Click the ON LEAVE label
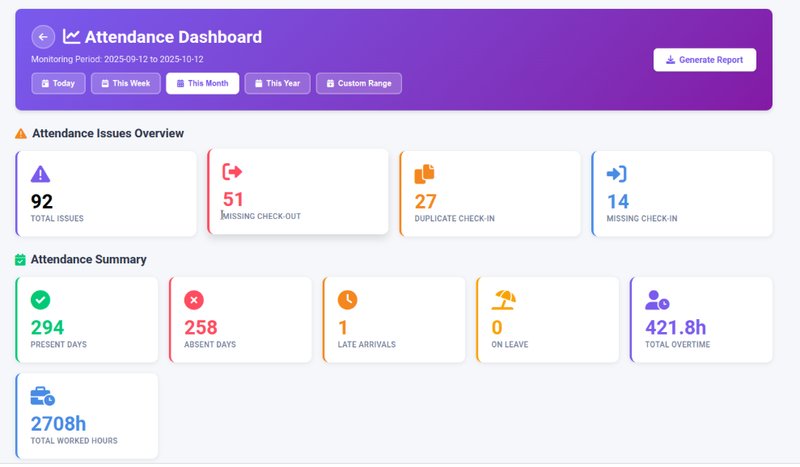This screenshot has width=800, height=467. 510,345
